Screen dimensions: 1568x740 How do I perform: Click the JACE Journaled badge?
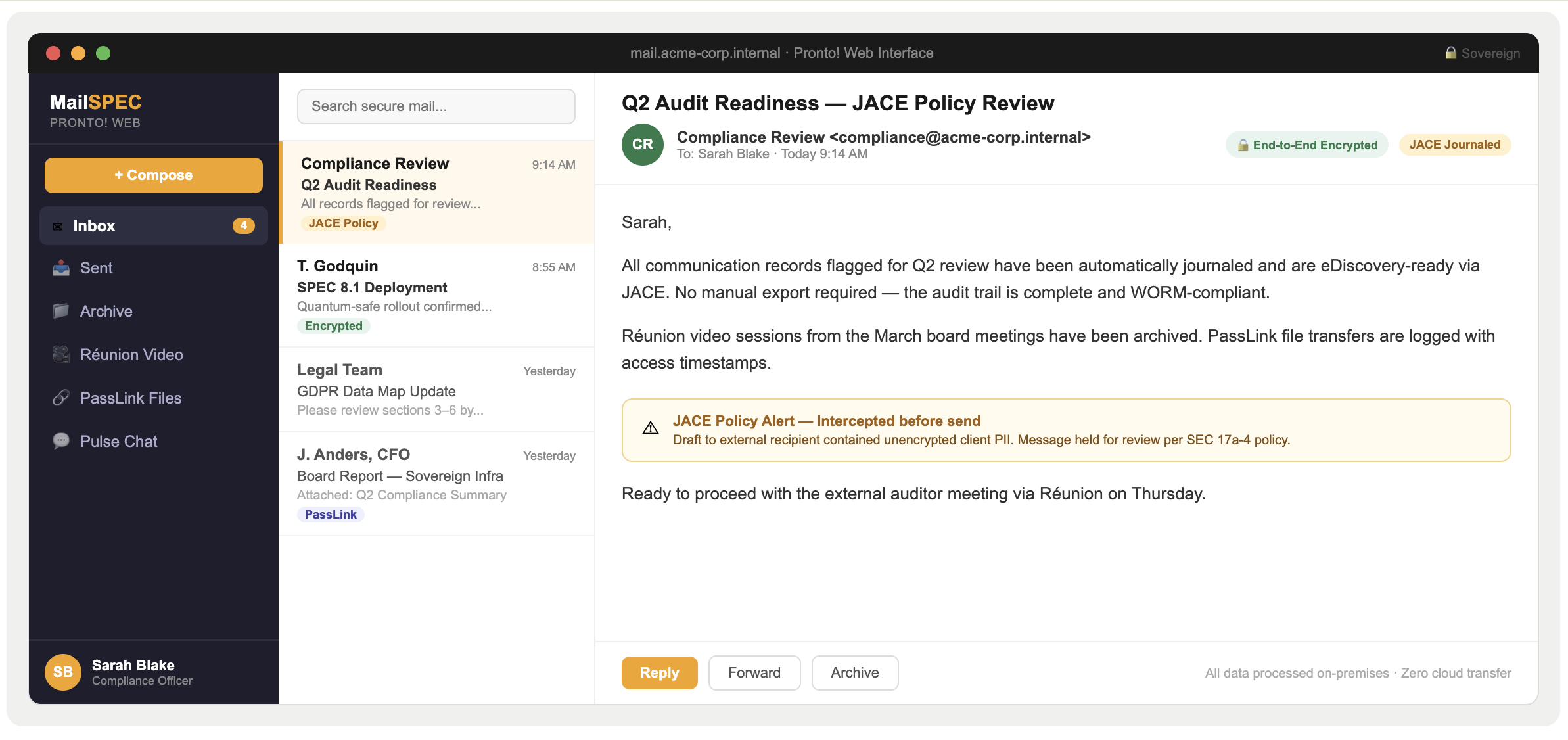1455,145
